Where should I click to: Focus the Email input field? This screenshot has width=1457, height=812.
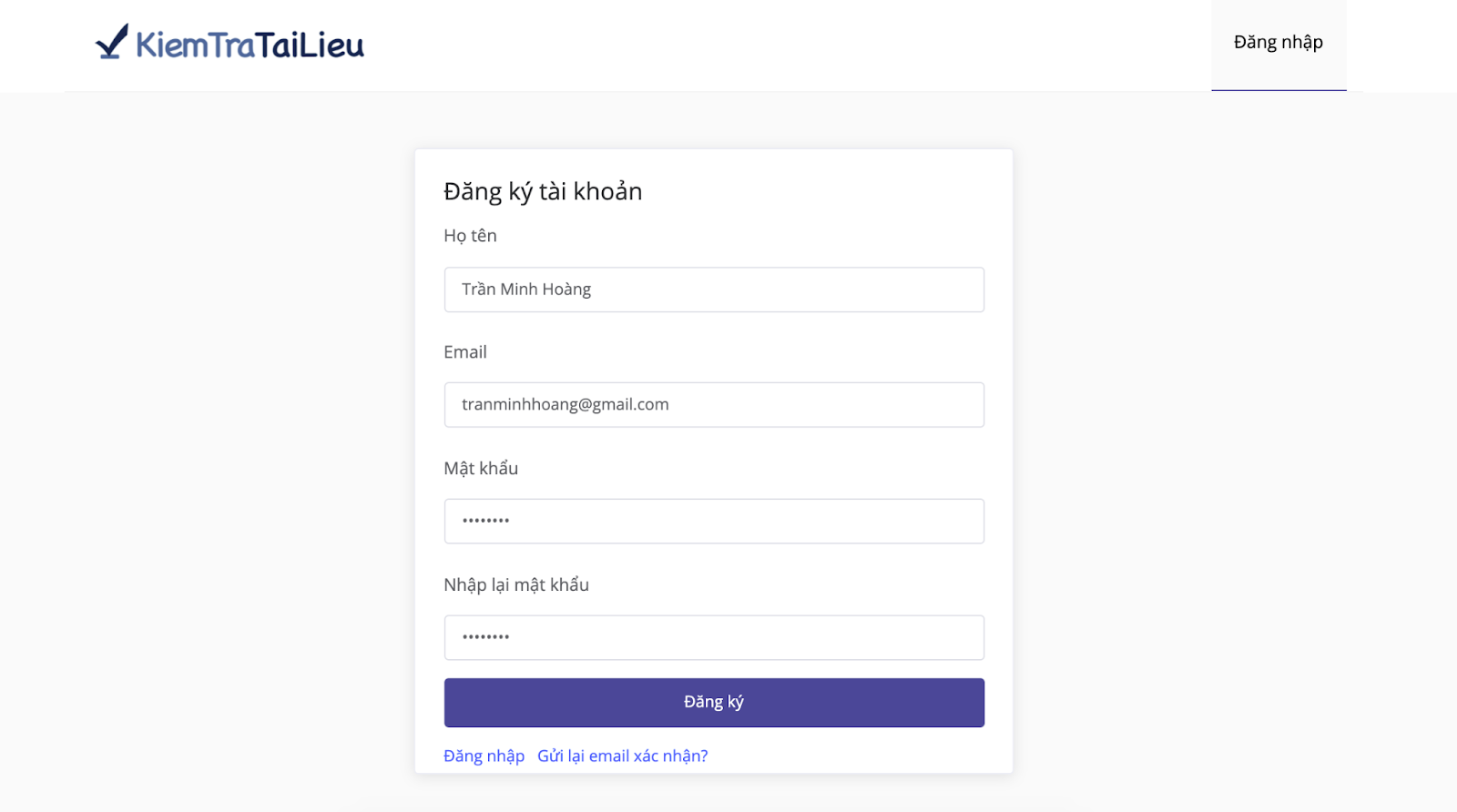pyautogui.click(x=714, y=405)
